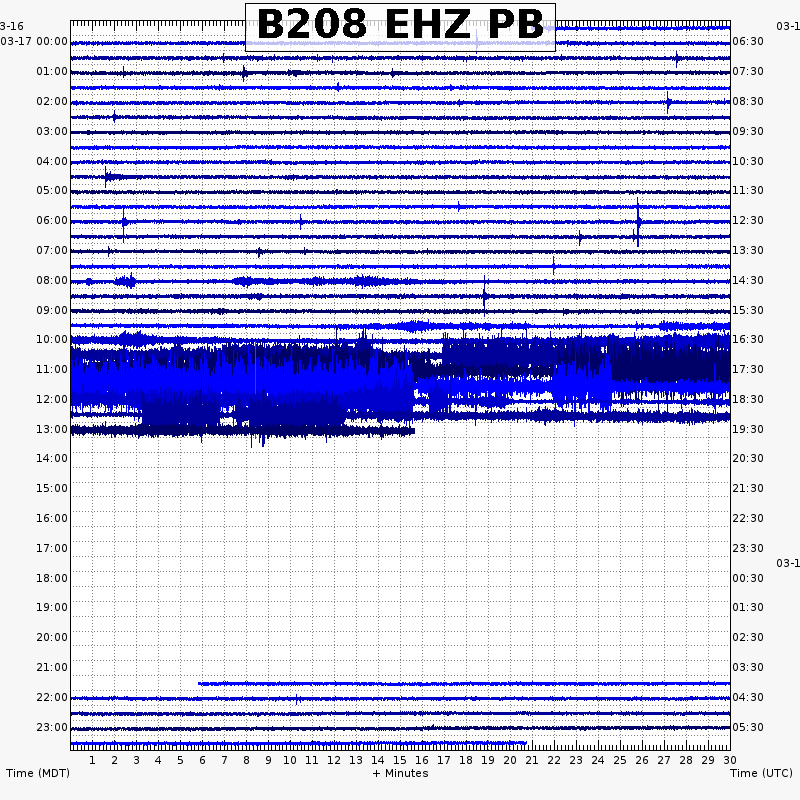Click minute 10 on the bottom axis

coord(290,760)
